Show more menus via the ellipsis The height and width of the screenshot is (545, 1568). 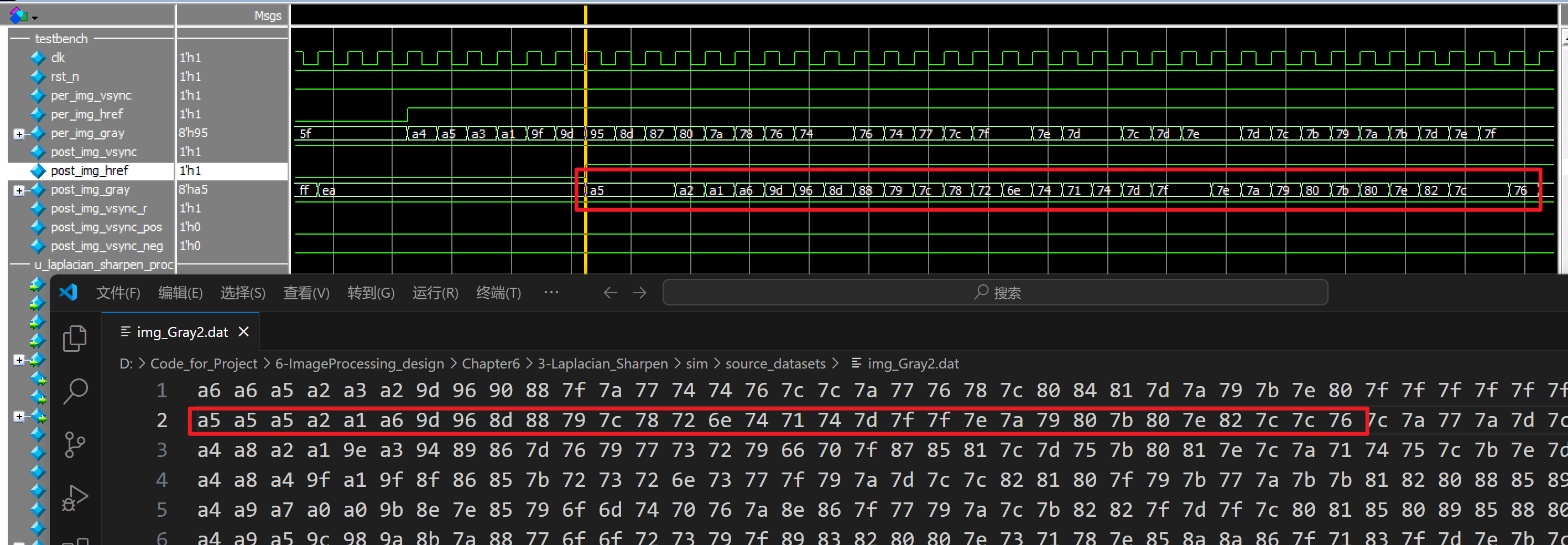point(551,293)
